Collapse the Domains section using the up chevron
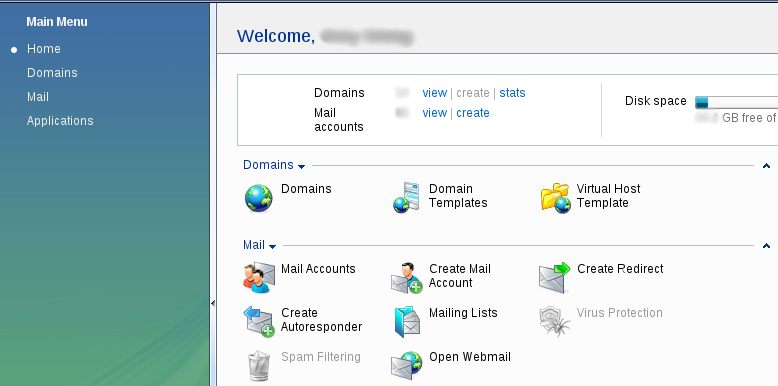The height and width of the screenshot is (386, 778). tap(766, 166)
